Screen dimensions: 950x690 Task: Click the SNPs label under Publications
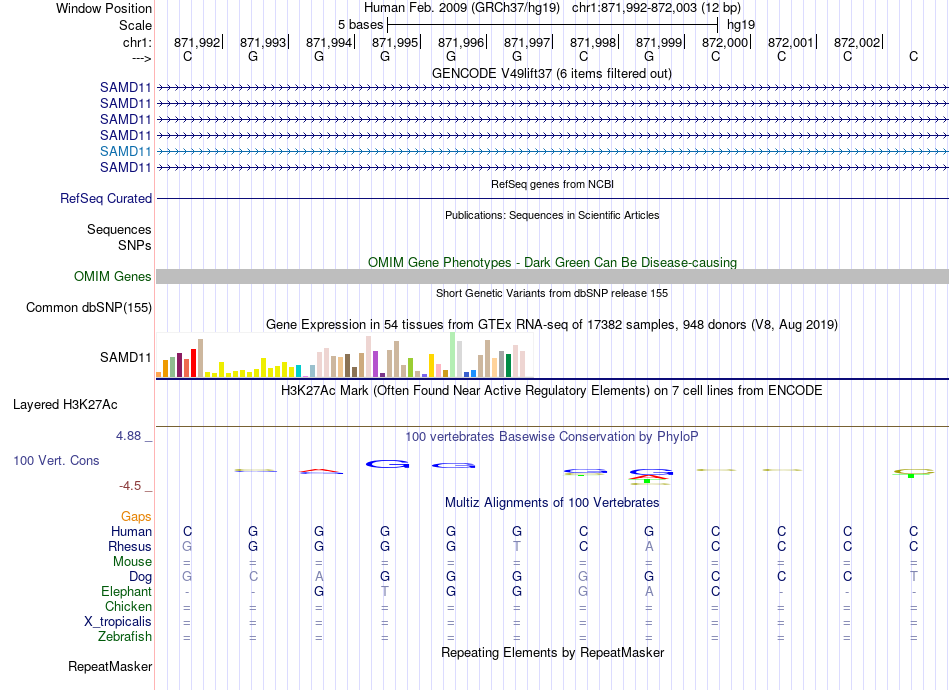coord(135,245)
